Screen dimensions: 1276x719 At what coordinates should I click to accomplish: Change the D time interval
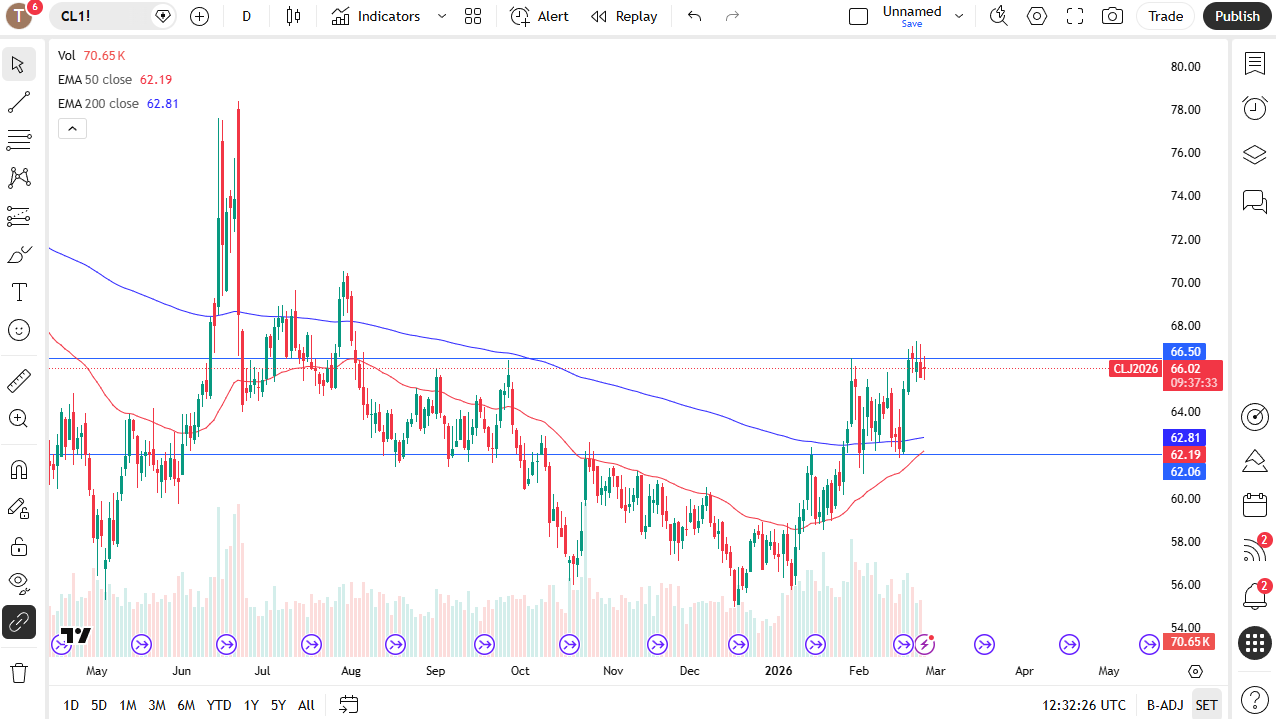tap(247, 16)
